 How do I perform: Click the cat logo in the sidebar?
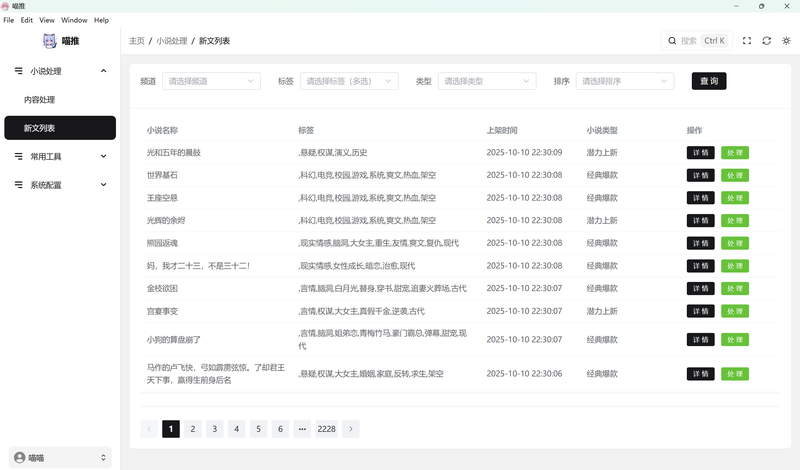[x=50, y=41]
